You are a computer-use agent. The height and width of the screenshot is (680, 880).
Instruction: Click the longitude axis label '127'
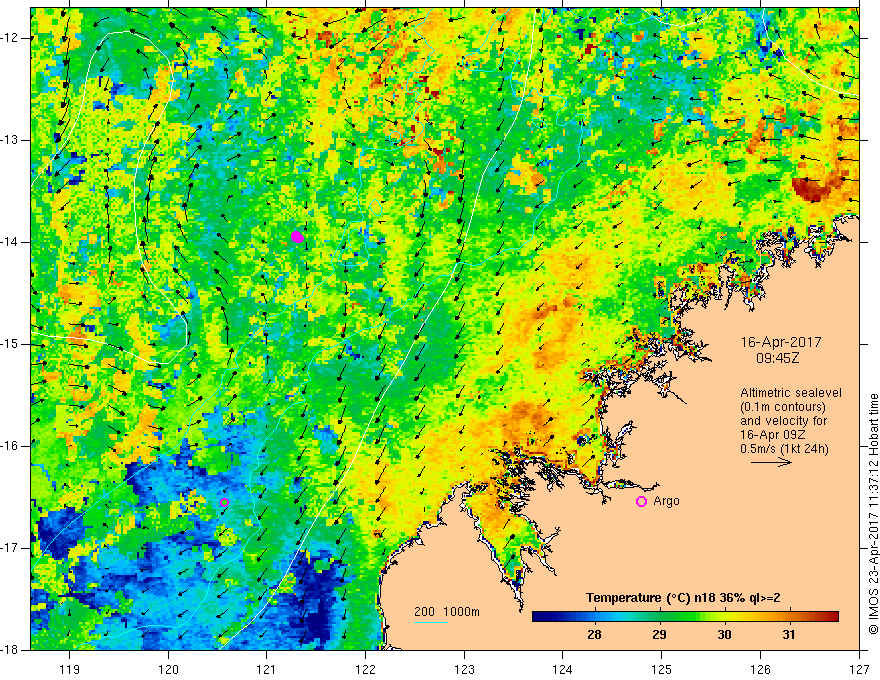859,669
